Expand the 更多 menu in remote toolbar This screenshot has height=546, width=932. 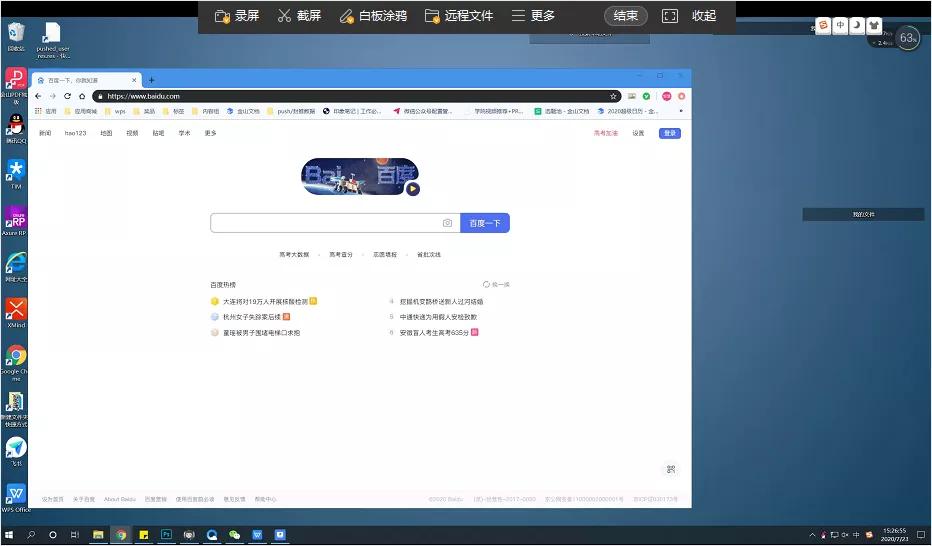(533, 16)
